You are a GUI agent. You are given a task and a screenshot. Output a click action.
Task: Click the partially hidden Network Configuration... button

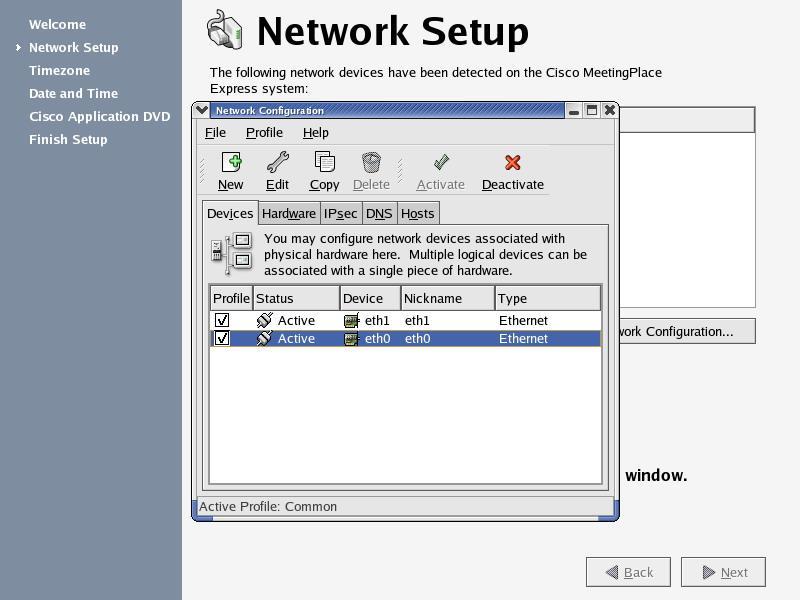(x=687, y=332)
